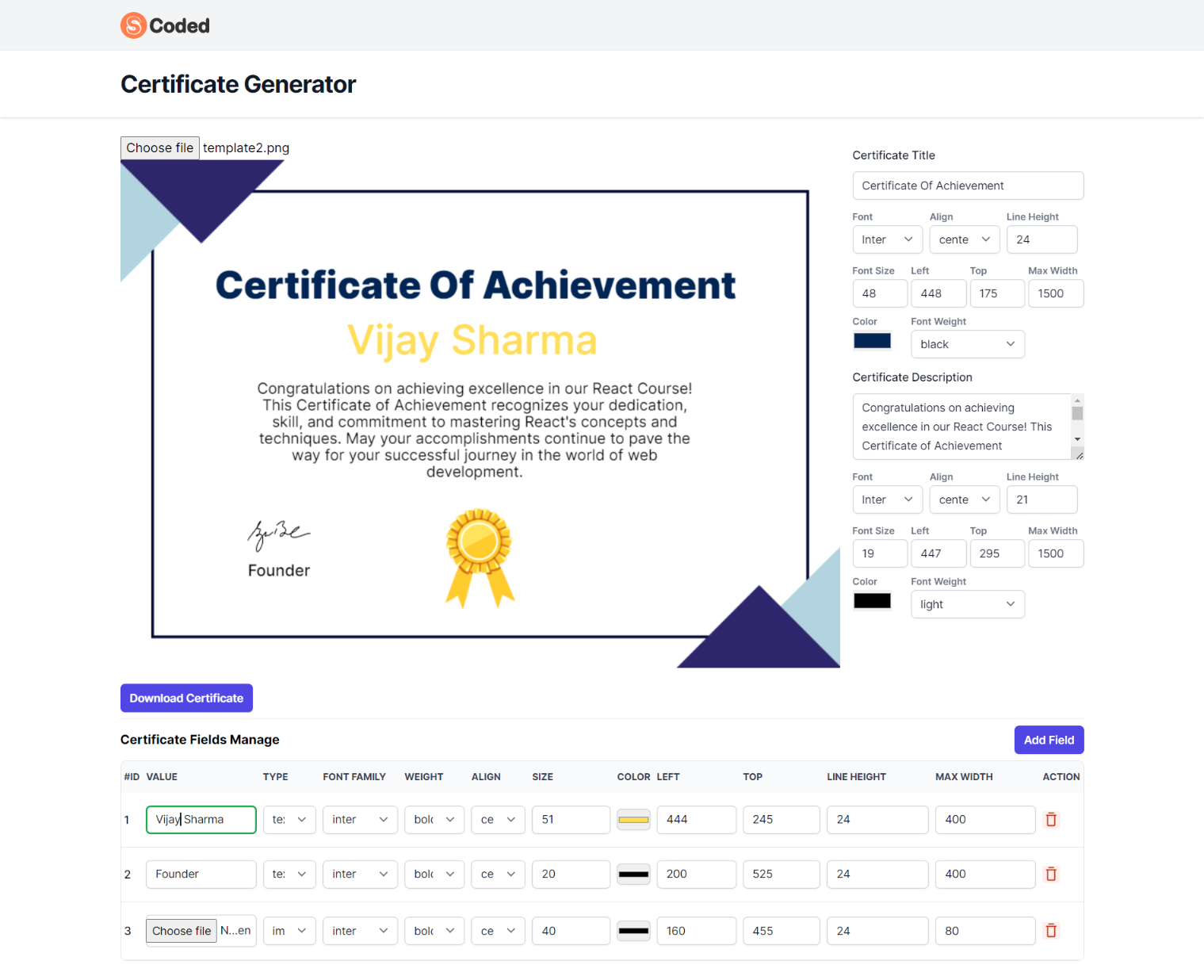This screenshot has width=1204, height=980.
Task: Click the certificate preview image
Action: pos(480,414)
